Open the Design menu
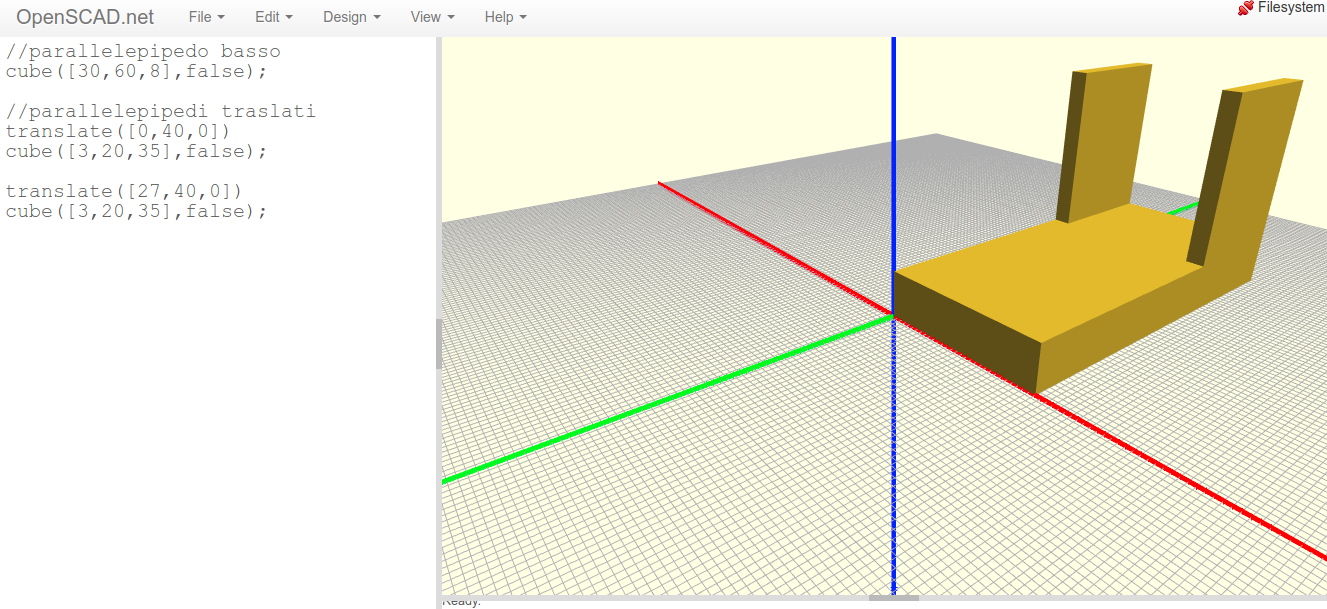The height and width of the screenshot is (609, 1327). click(x=351, y=17)
